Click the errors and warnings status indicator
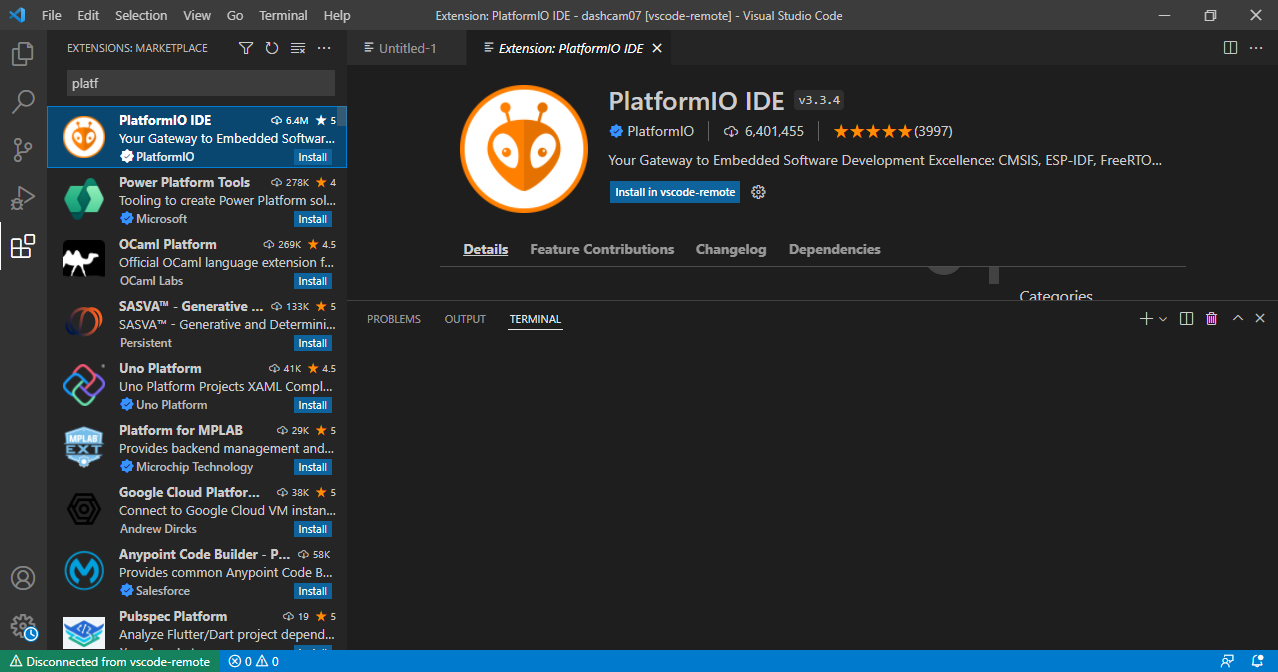The height and width of the screenshot is (672, 1278). (x=254, y=661)
